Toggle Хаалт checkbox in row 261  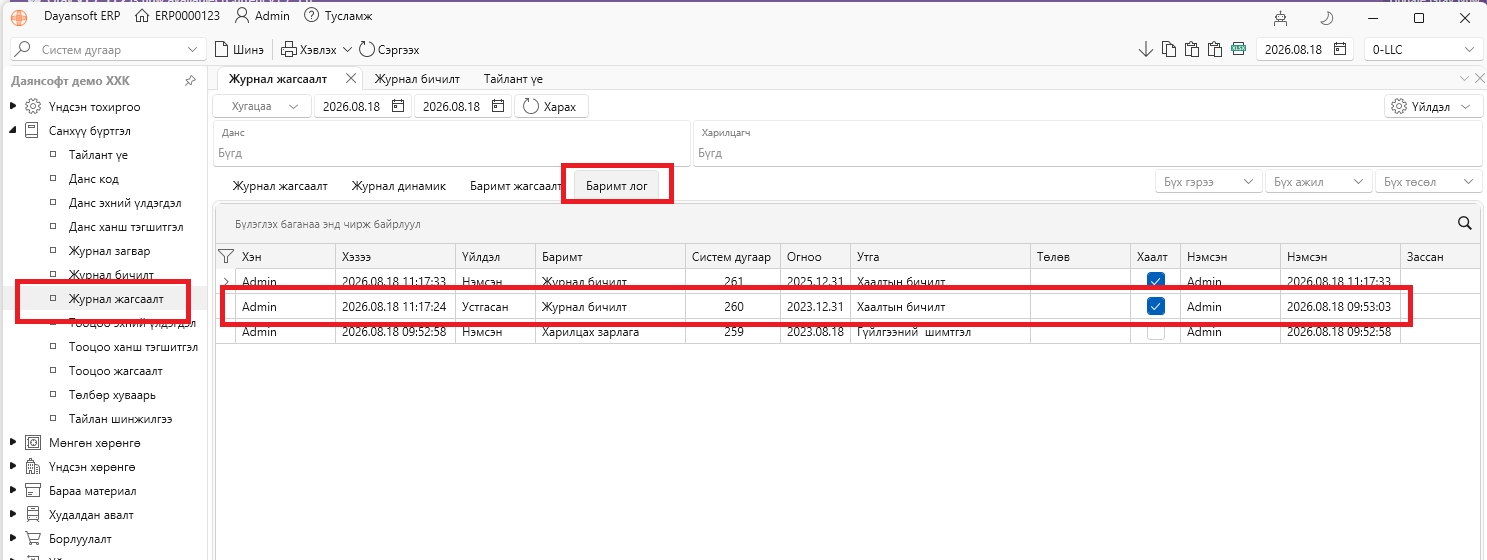1156,282
